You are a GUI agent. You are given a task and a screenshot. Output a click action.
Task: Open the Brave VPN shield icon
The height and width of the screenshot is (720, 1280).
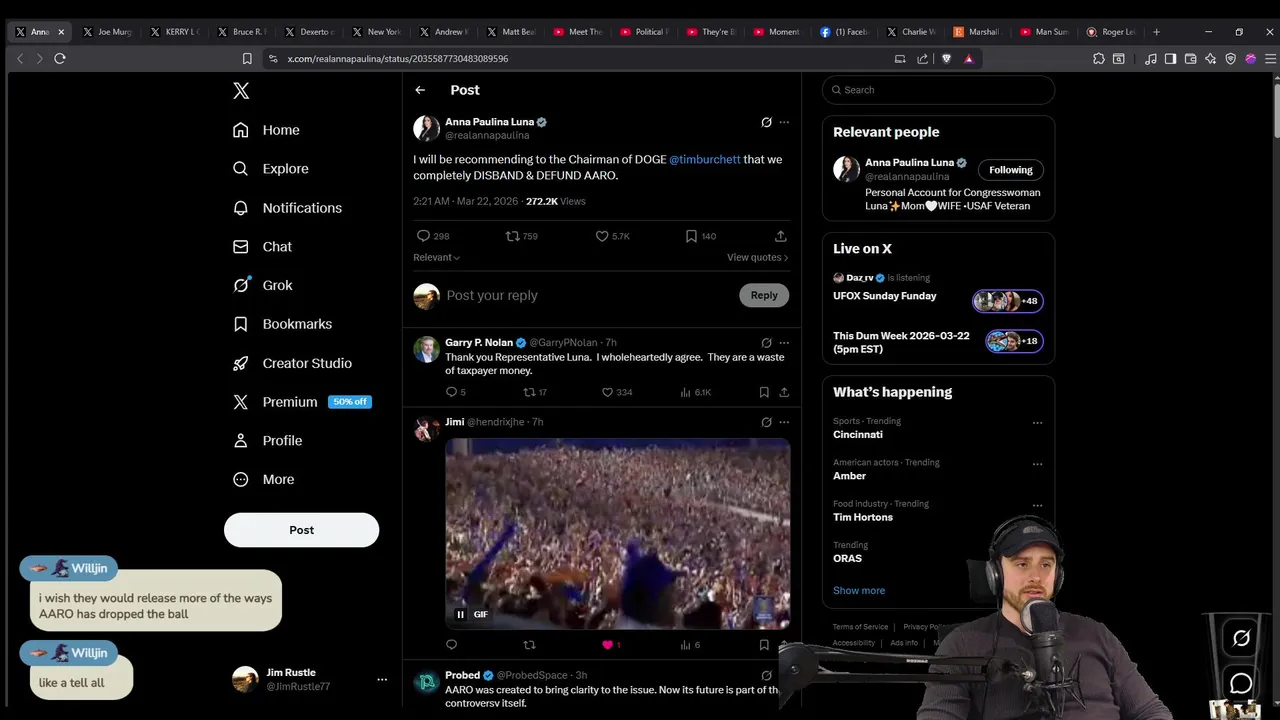[x=1231, y=59]
